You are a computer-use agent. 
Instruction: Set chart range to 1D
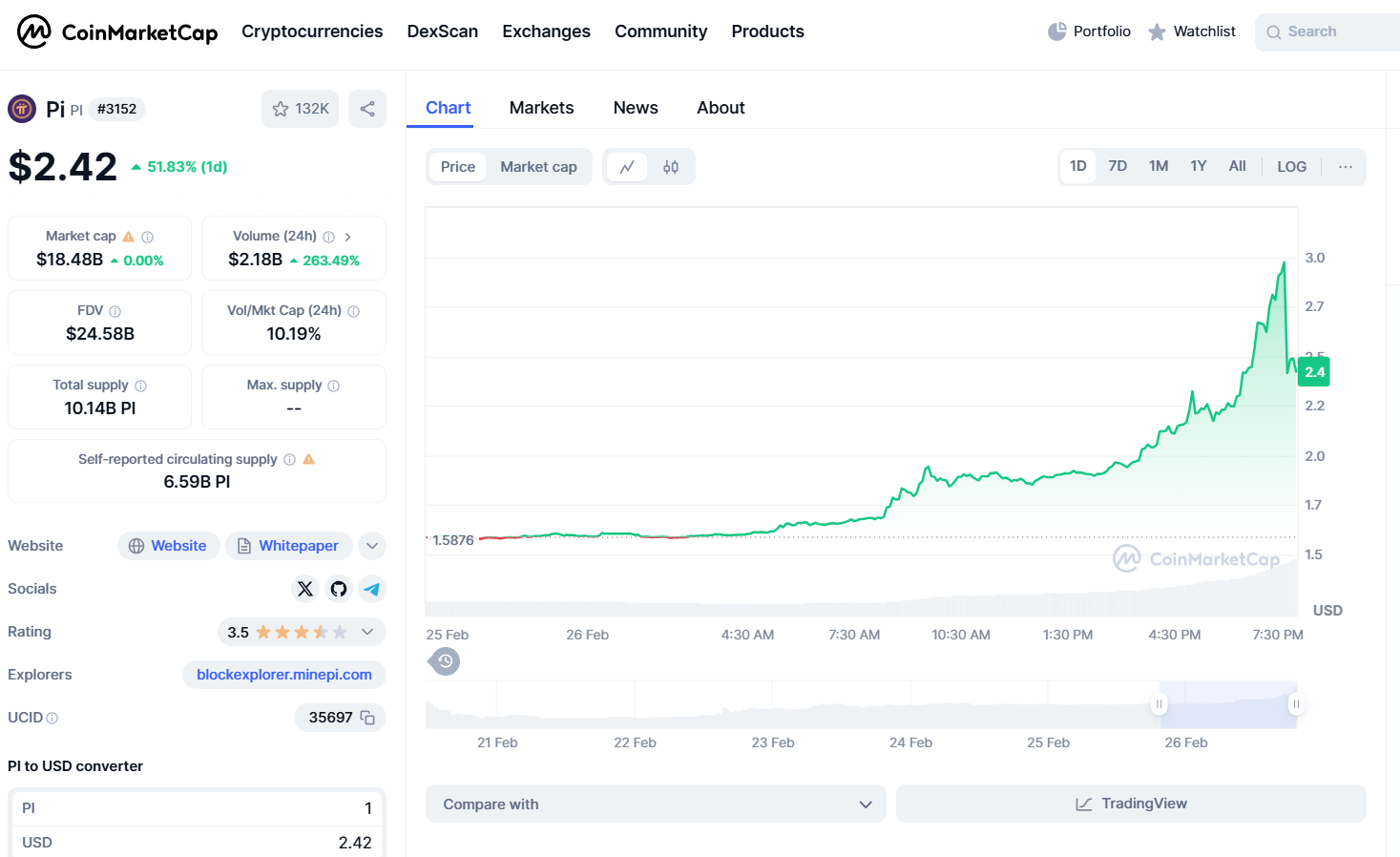coord(1078,166)
